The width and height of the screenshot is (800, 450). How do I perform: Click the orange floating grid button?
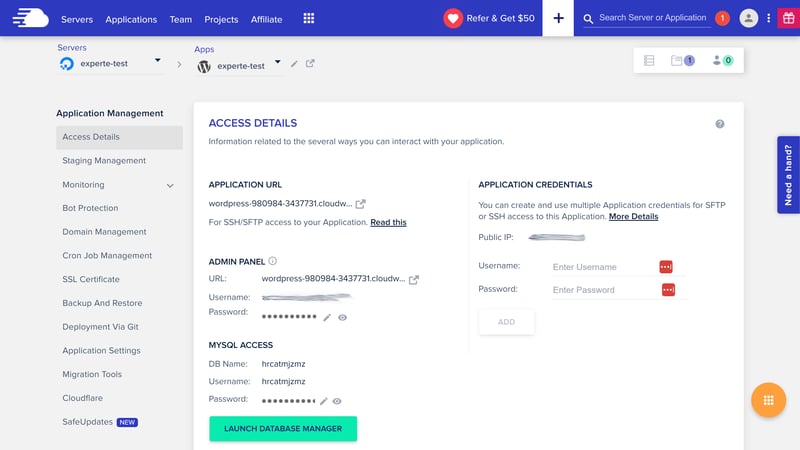768,400
